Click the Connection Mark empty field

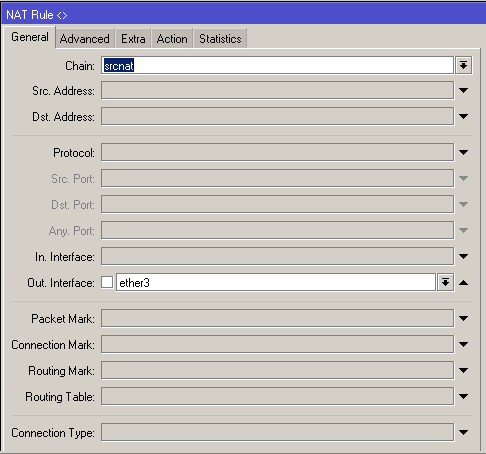[277, 344]
